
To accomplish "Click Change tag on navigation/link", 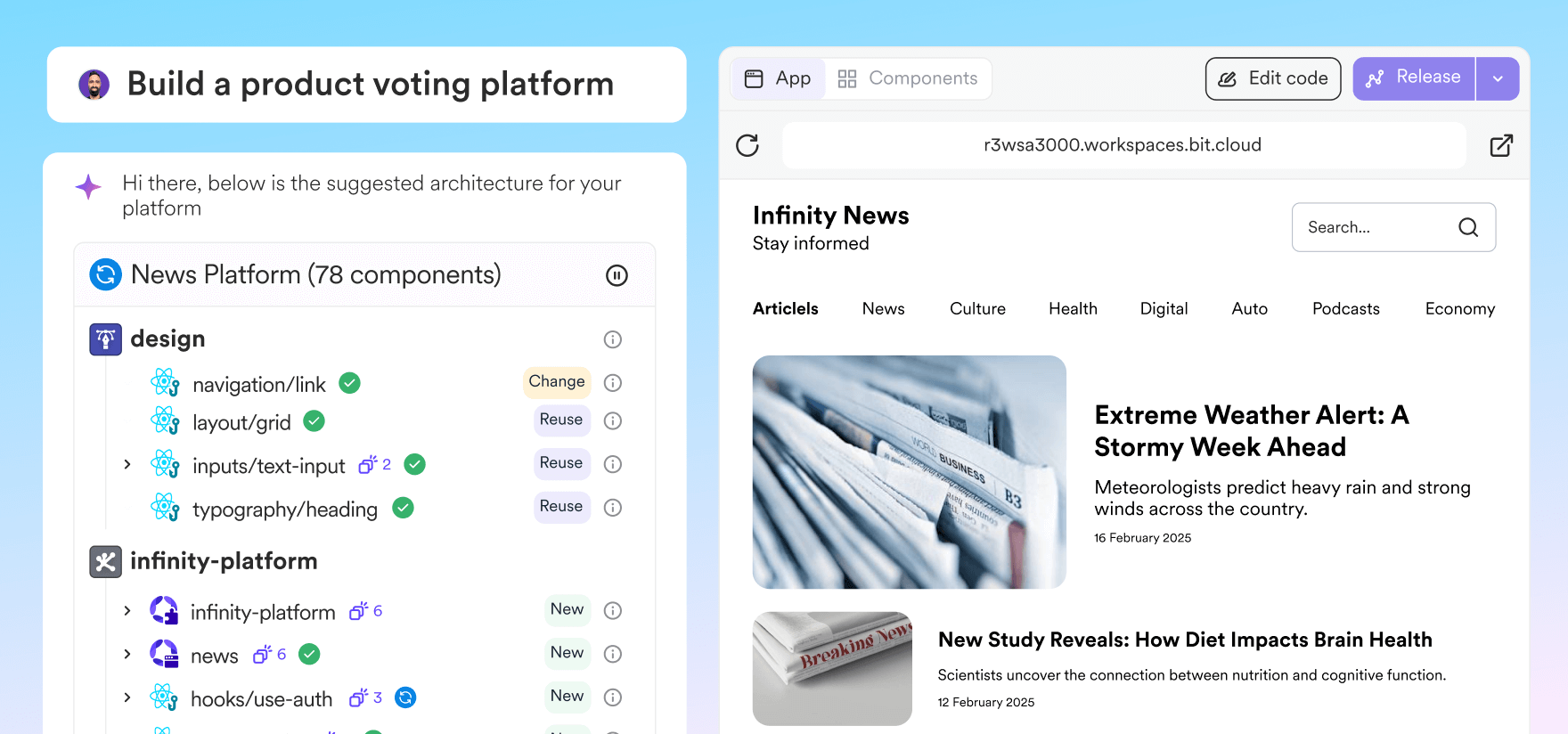I will point(557,382).
